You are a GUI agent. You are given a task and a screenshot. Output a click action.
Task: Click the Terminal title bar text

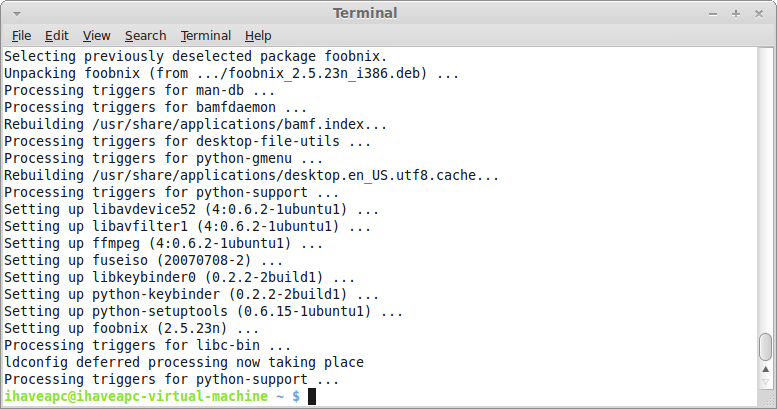click(x=365, y=13)
